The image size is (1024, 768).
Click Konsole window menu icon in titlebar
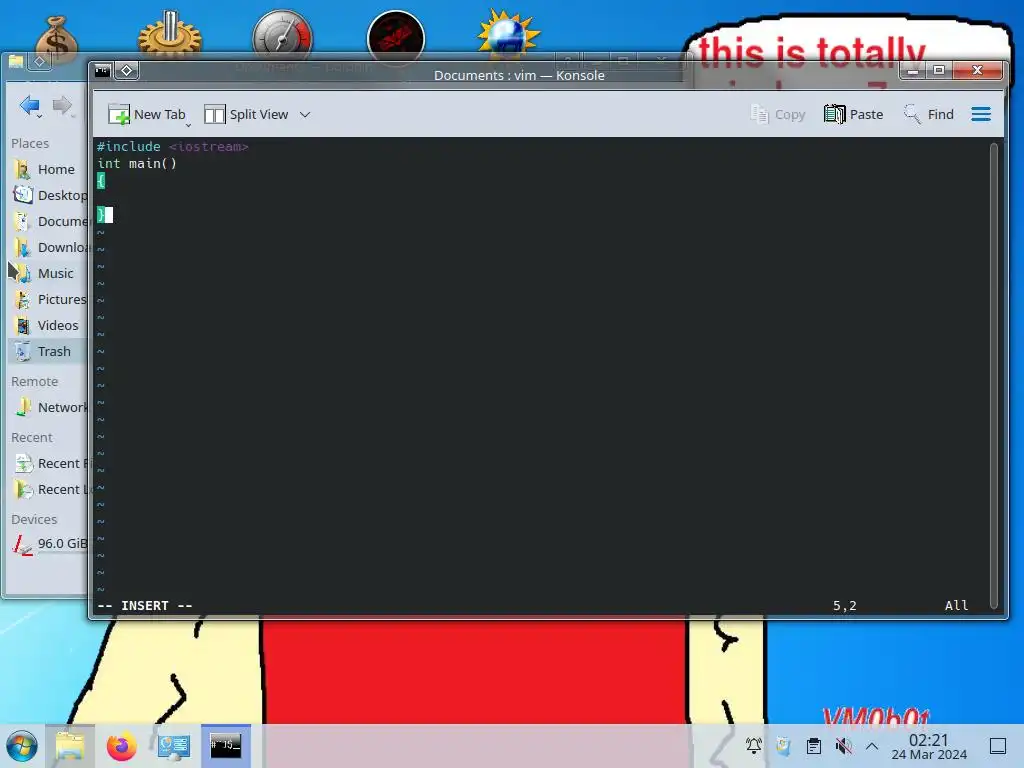point(103,70)
